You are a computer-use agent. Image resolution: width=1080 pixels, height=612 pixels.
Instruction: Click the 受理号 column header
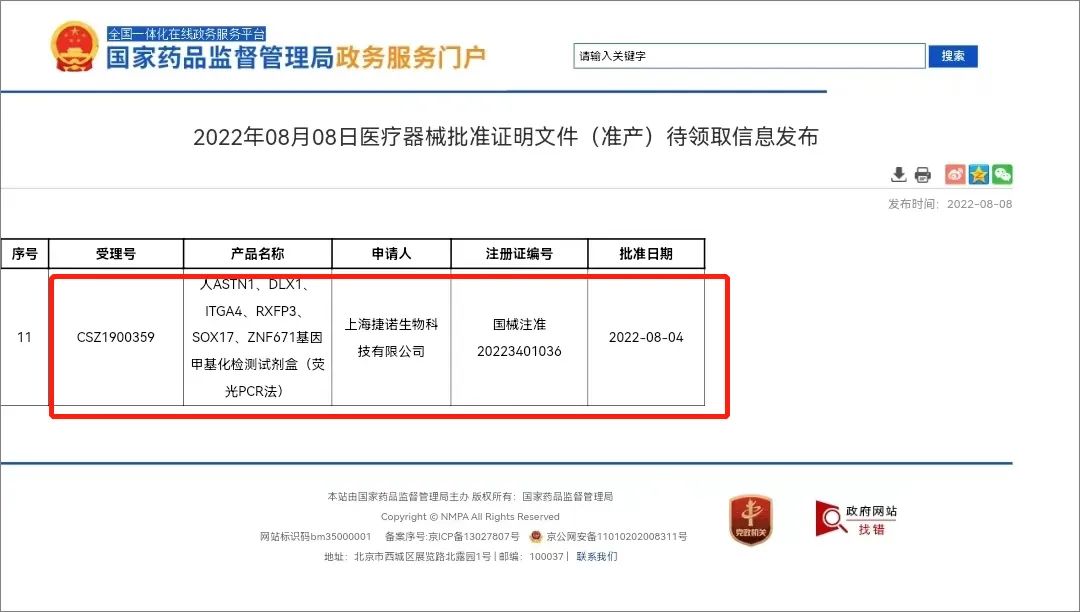click(116, 254)
